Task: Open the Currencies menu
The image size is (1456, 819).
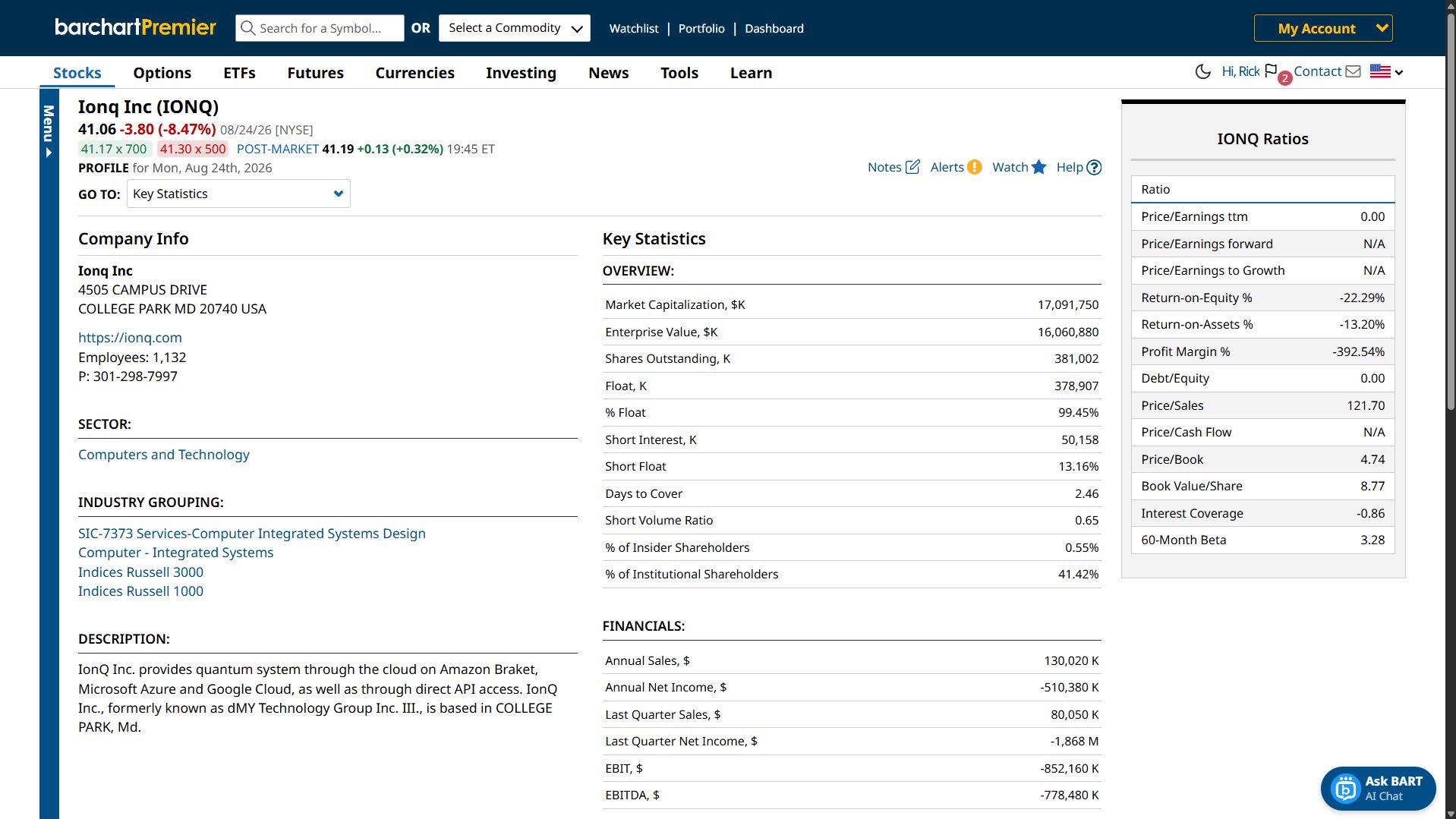Action: [x=414, y=73]
